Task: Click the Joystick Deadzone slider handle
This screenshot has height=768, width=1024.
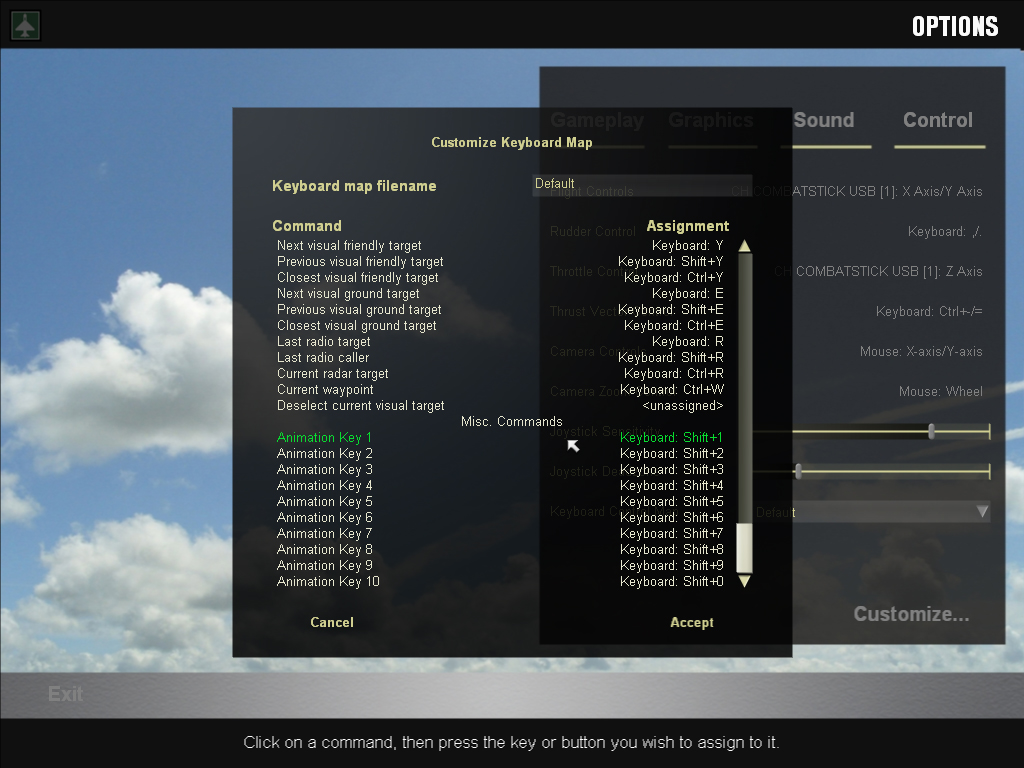Action: click(x=798, y=471)
